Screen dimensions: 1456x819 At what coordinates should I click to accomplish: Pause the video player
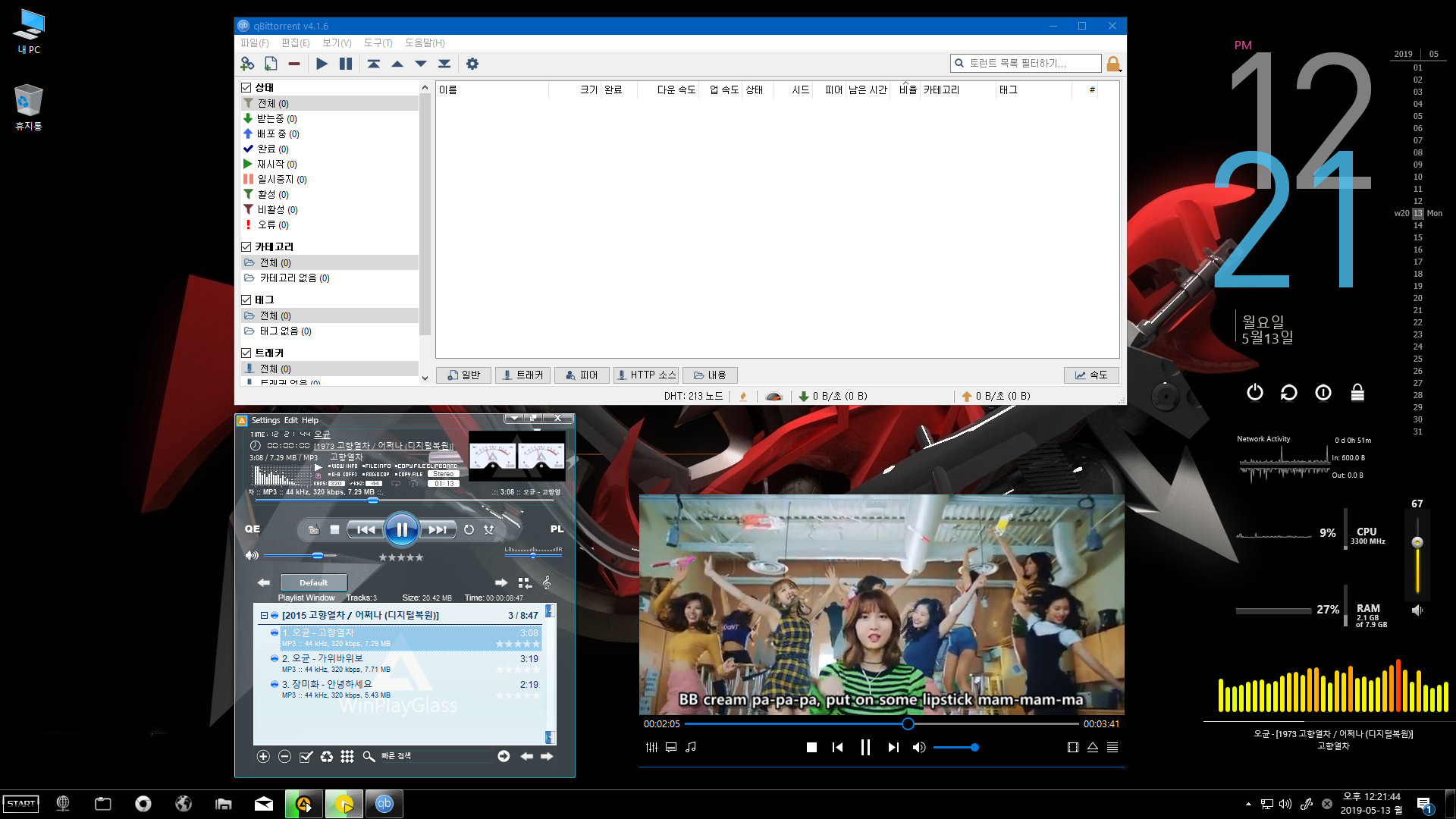tap(865, 747)
